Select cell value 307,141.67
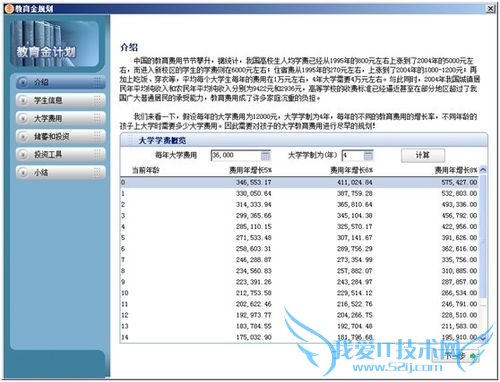This screenshot has width=500, height=382. point(354,238)
